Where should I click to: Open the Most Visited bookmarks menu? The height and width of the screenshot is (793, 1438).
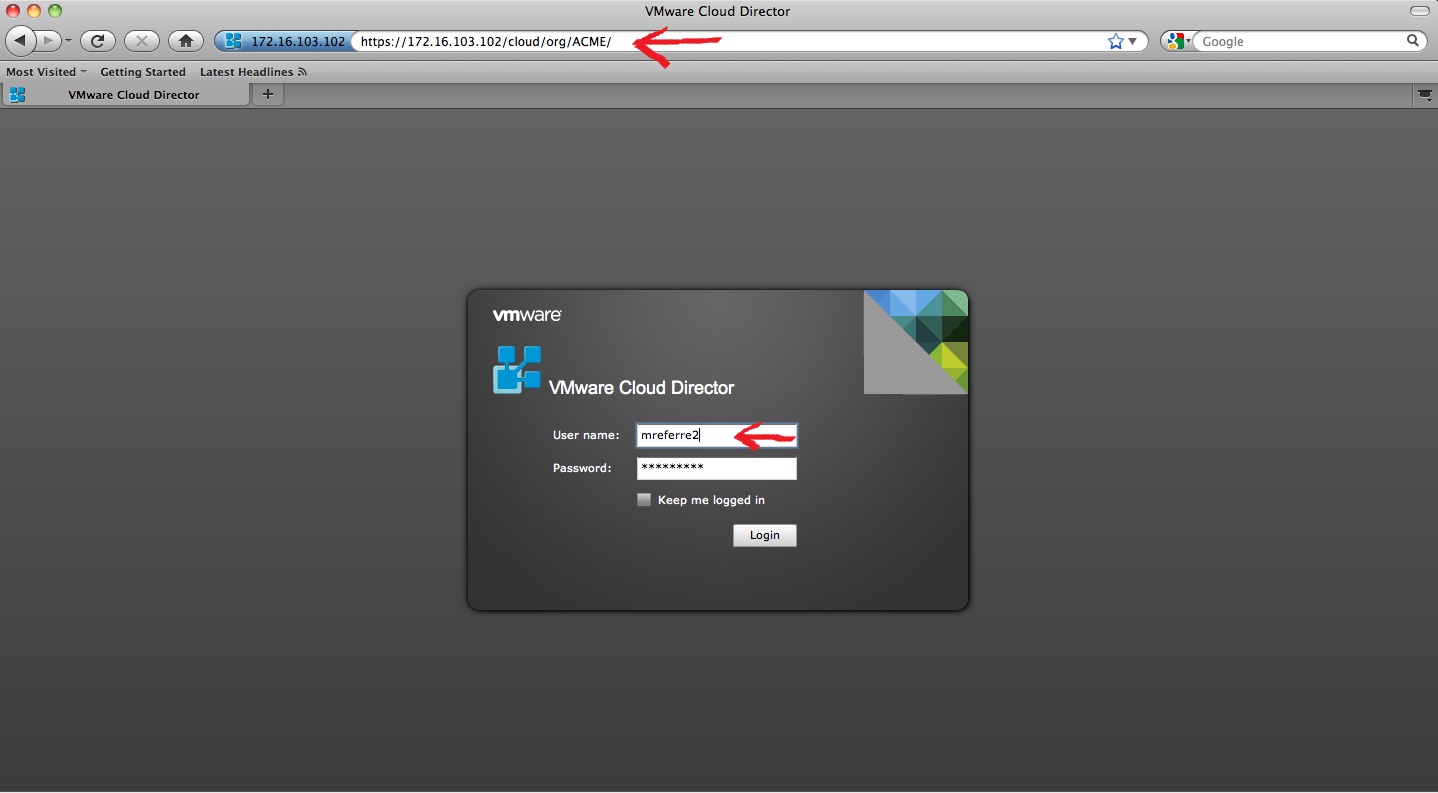[46, 72]
